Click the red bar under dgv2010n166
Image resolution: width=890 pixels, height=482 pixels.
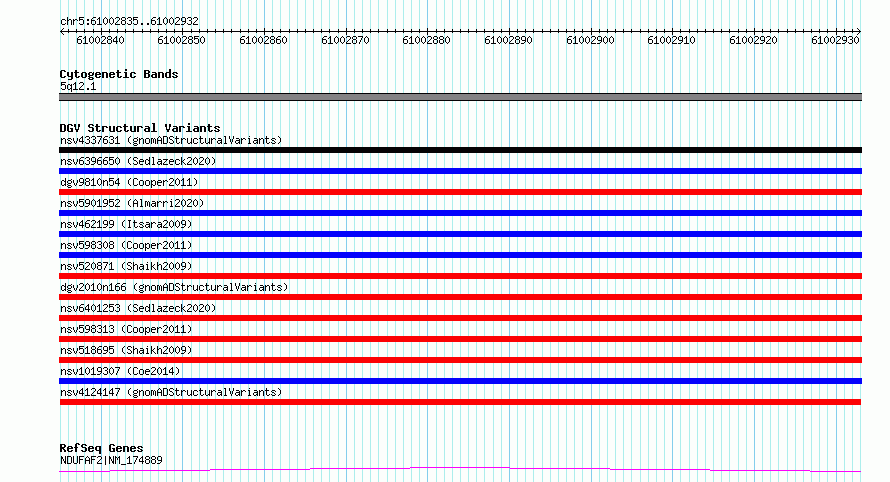[460, 297]
